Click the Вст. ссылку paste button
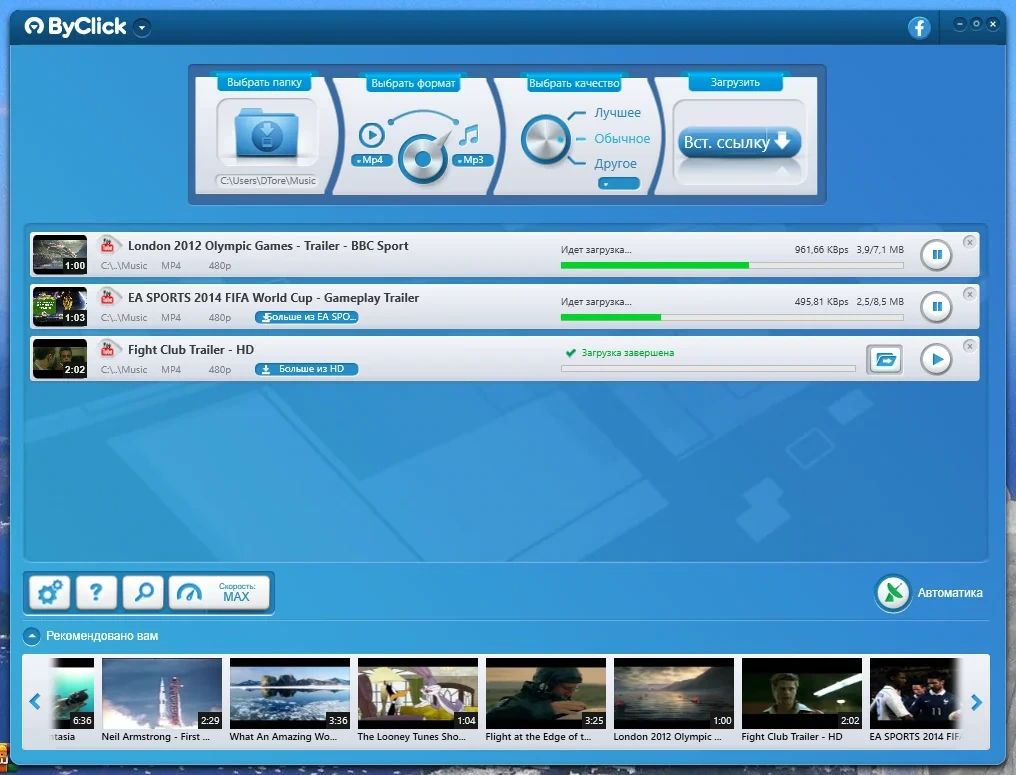This screenshot has height=775, width=1016. [x=739, y=142]
